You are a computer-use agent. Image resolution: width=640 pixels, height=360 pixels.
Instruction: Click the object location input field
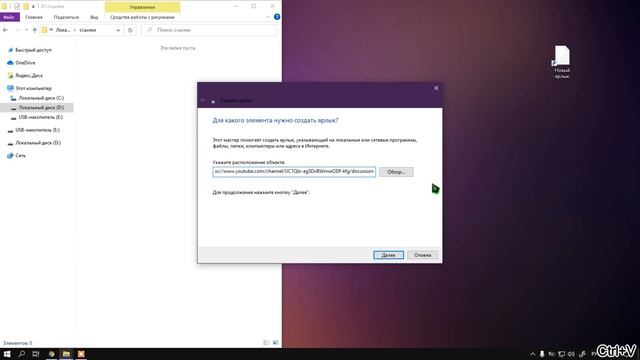tap(294, 171)
